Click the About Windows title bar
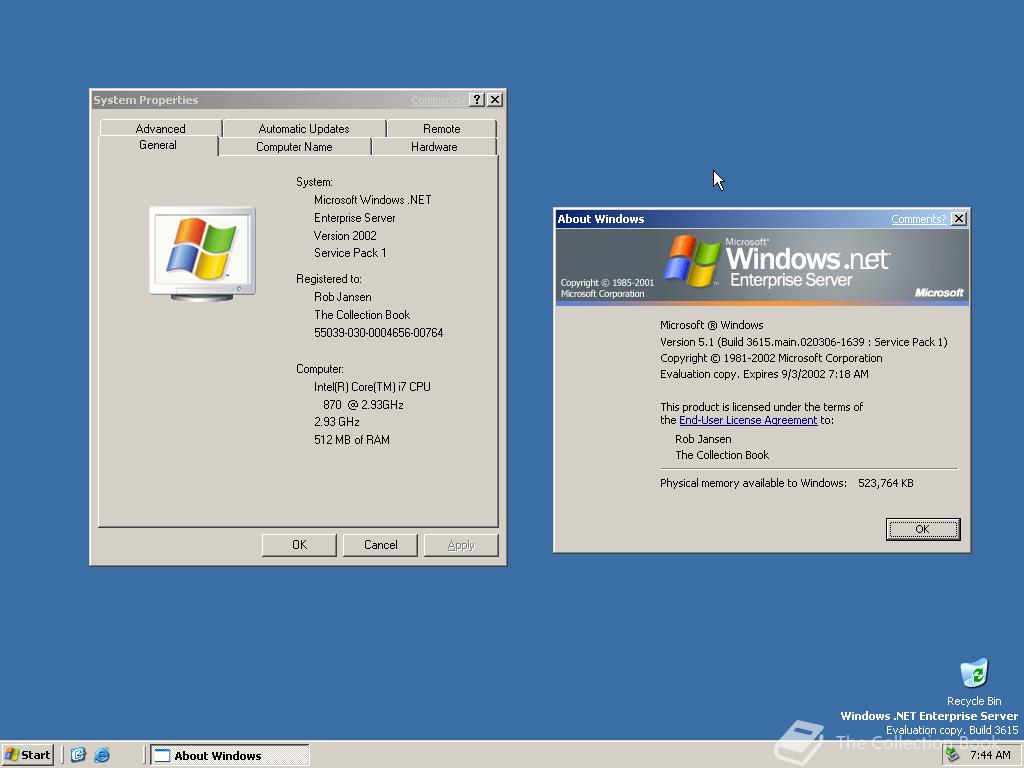The width and height of the screenshot is (1024, 768). coord(761,219)
